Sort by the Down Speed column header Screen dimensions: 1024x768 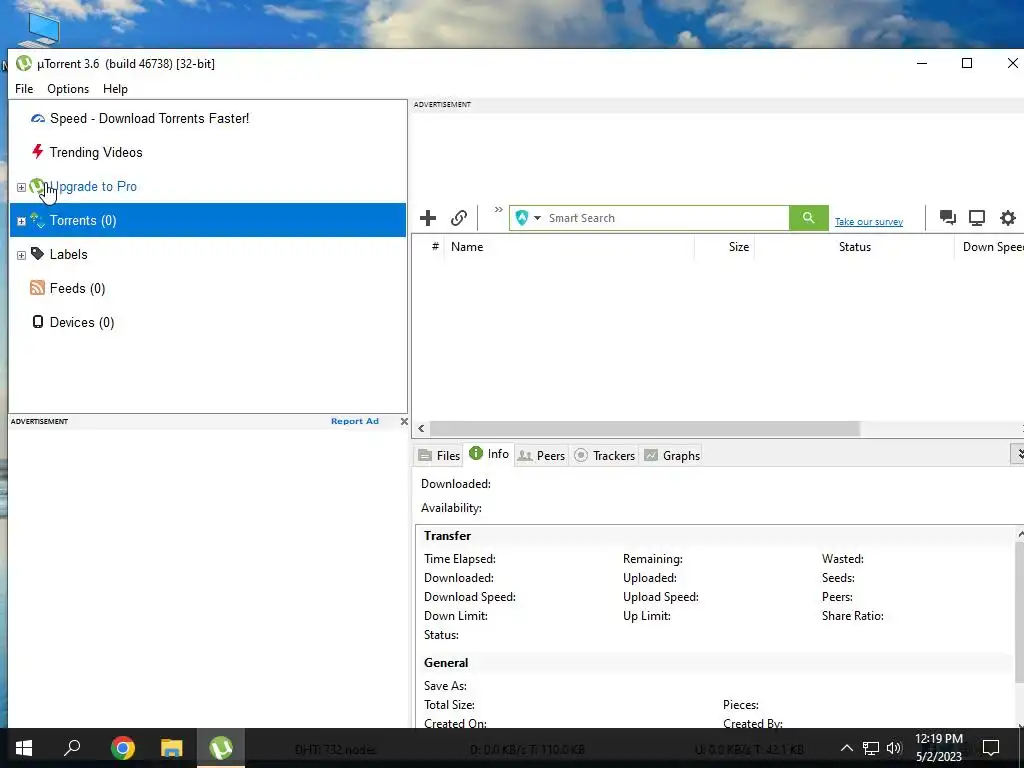tap(989, 247)
